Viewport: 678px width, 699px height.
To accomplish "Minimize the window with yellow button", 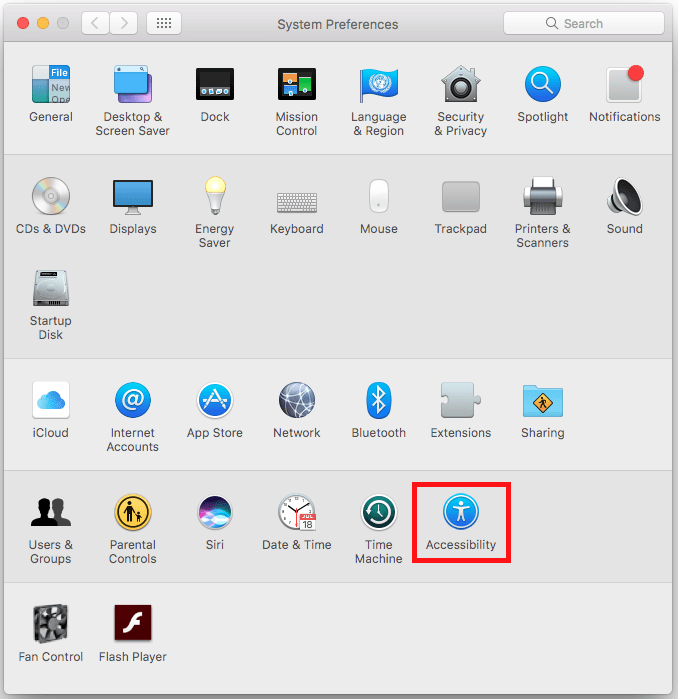I will coord(43,23).
